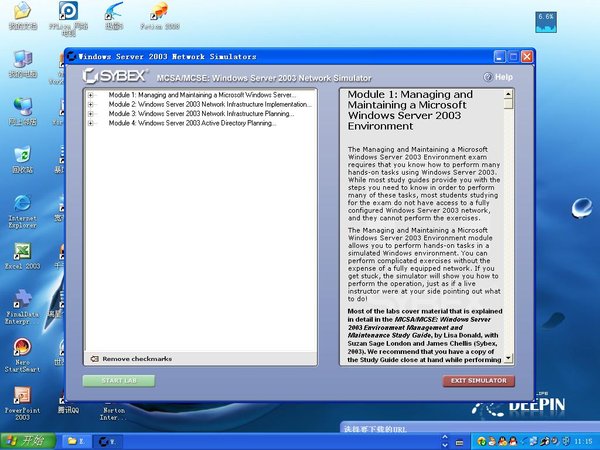Minimize the simulator window

(499, 57)
